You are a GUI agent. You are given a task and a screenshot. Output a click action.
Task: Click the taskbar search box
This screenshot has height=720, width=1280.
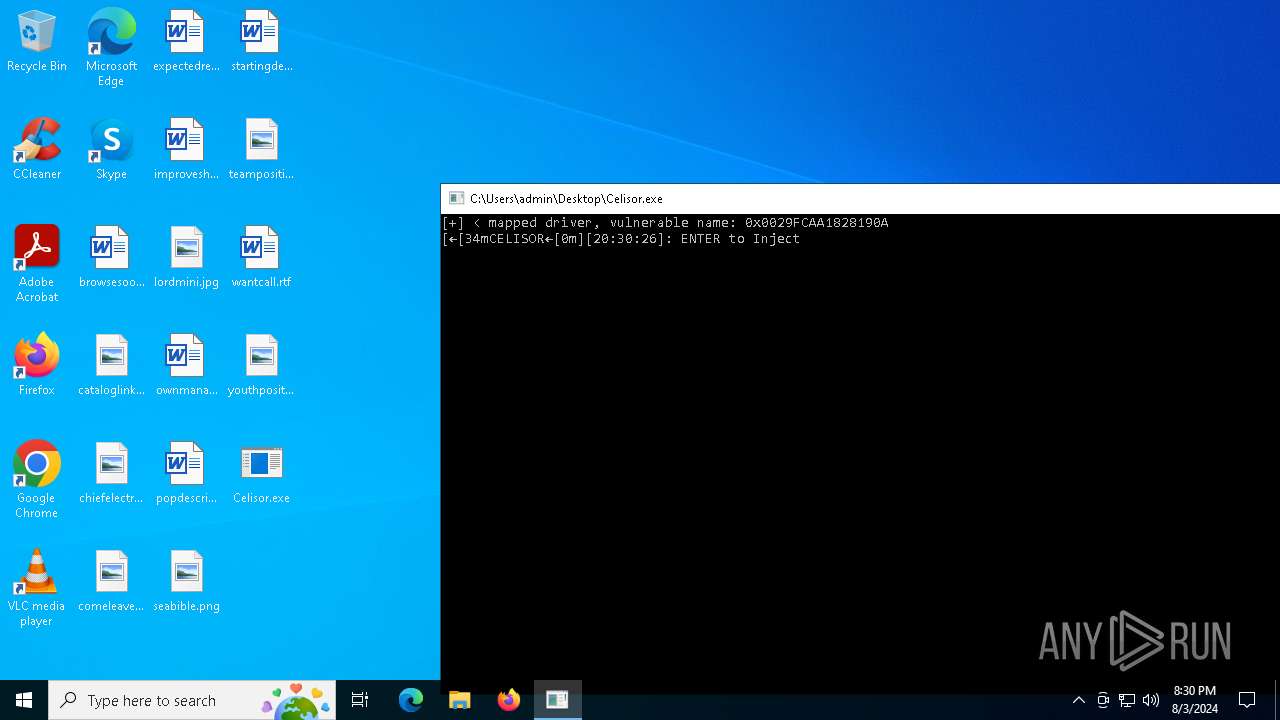coord(192,700)
